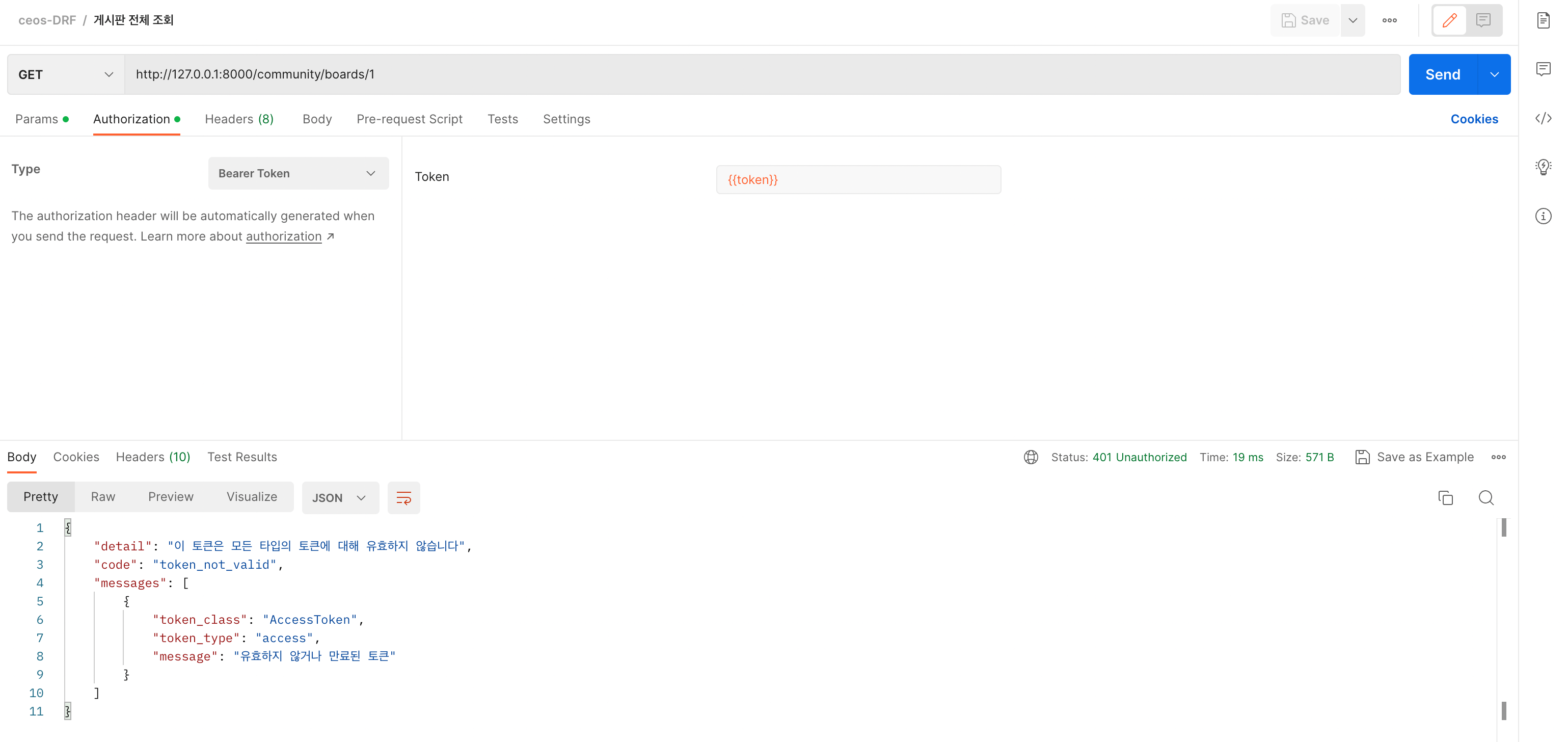Open the code snippet icon
This screenshot has width=1568, height=742.
pyautogui.click(x=1543, y=118)
